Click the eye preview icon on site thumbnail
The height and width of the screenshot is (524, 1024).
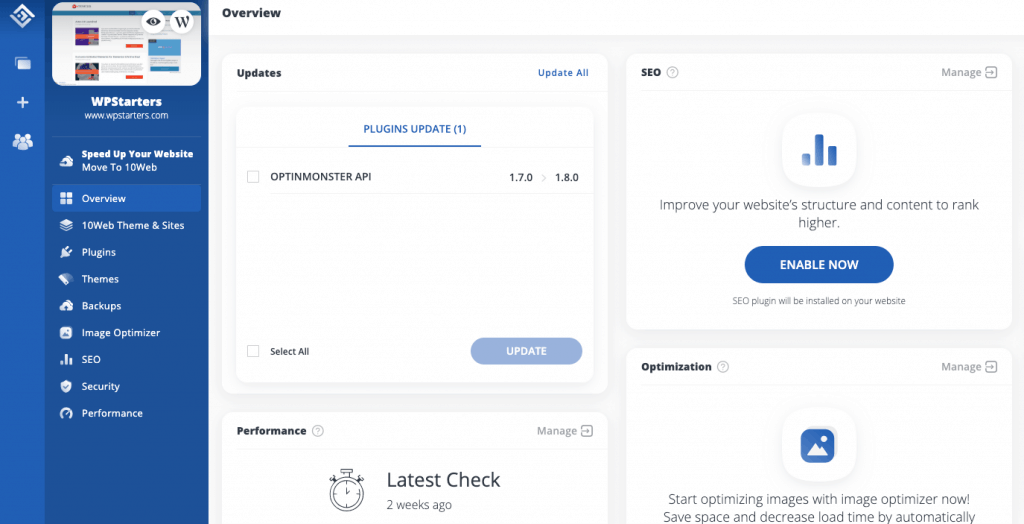click(153, 22)
